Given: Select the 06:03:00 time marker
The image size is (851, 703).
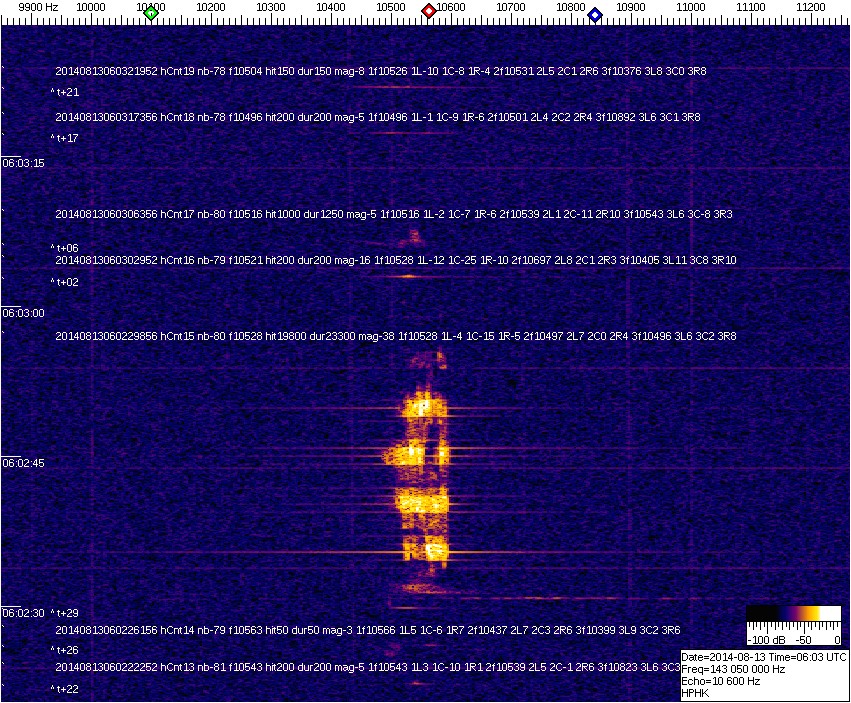Looking at the screenshot, I should point(23,313).
